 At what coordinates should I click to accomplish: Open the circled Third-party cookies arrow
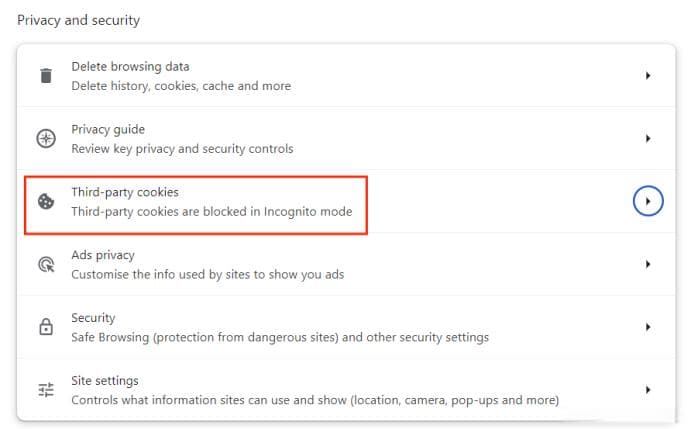coord(647,201)
